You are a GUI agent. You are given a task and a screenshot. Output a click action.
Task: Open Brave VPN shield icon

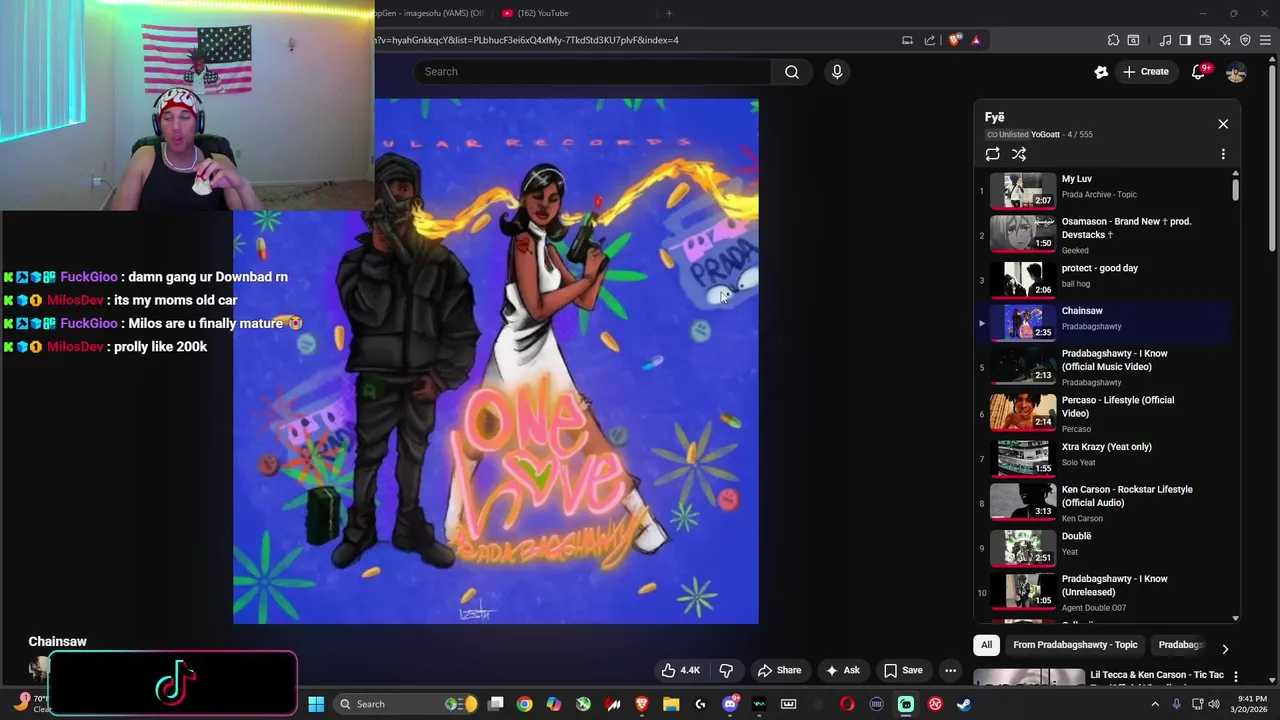(x=1245, y=40)
